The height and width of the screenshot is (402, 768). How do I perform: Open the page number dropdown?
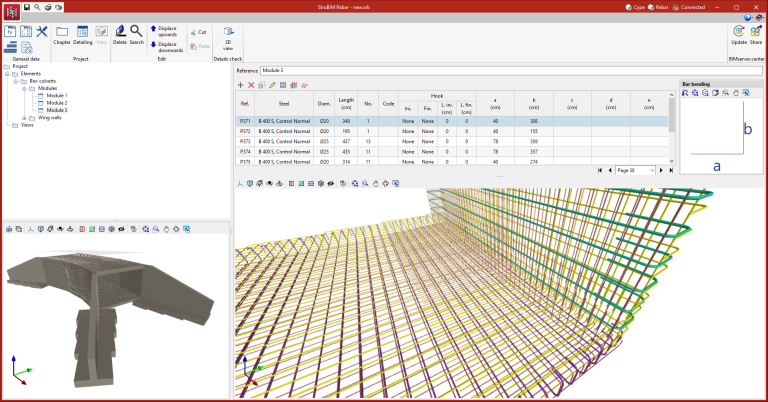[x=636, y=170]
